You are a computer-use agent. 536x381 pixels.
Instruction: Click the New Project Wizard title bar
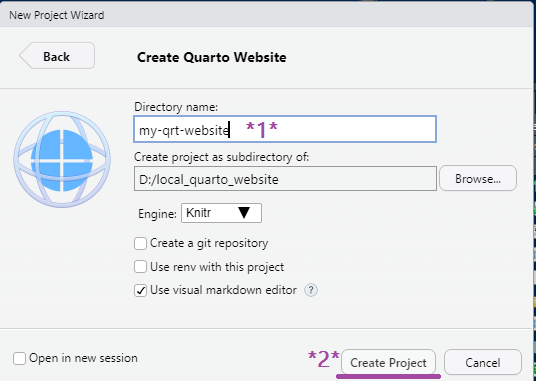tap(268, 15)
